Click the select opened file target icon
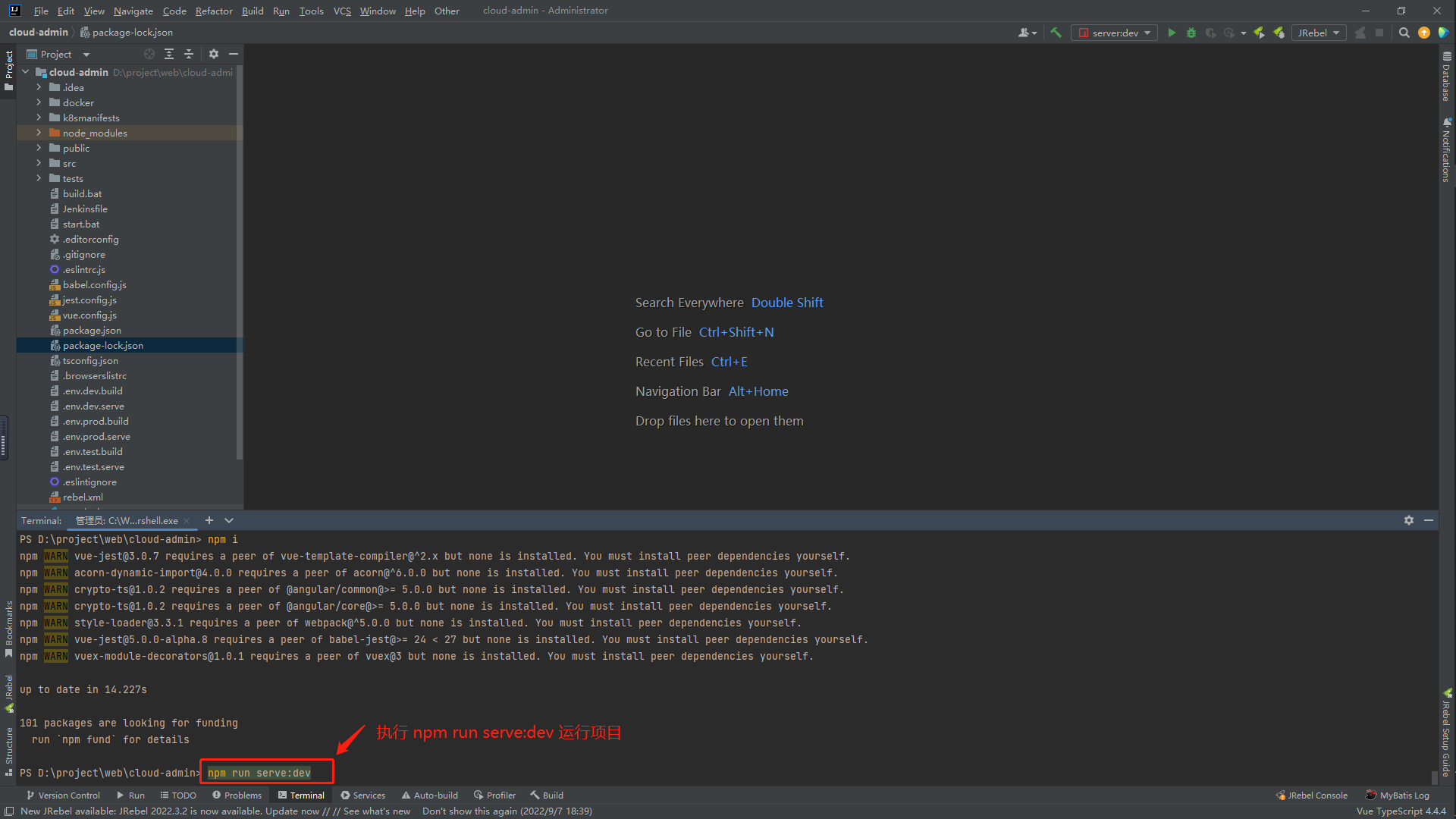Screen dimensions: 1456x819 pyautogui.click(x=149, y=54)
